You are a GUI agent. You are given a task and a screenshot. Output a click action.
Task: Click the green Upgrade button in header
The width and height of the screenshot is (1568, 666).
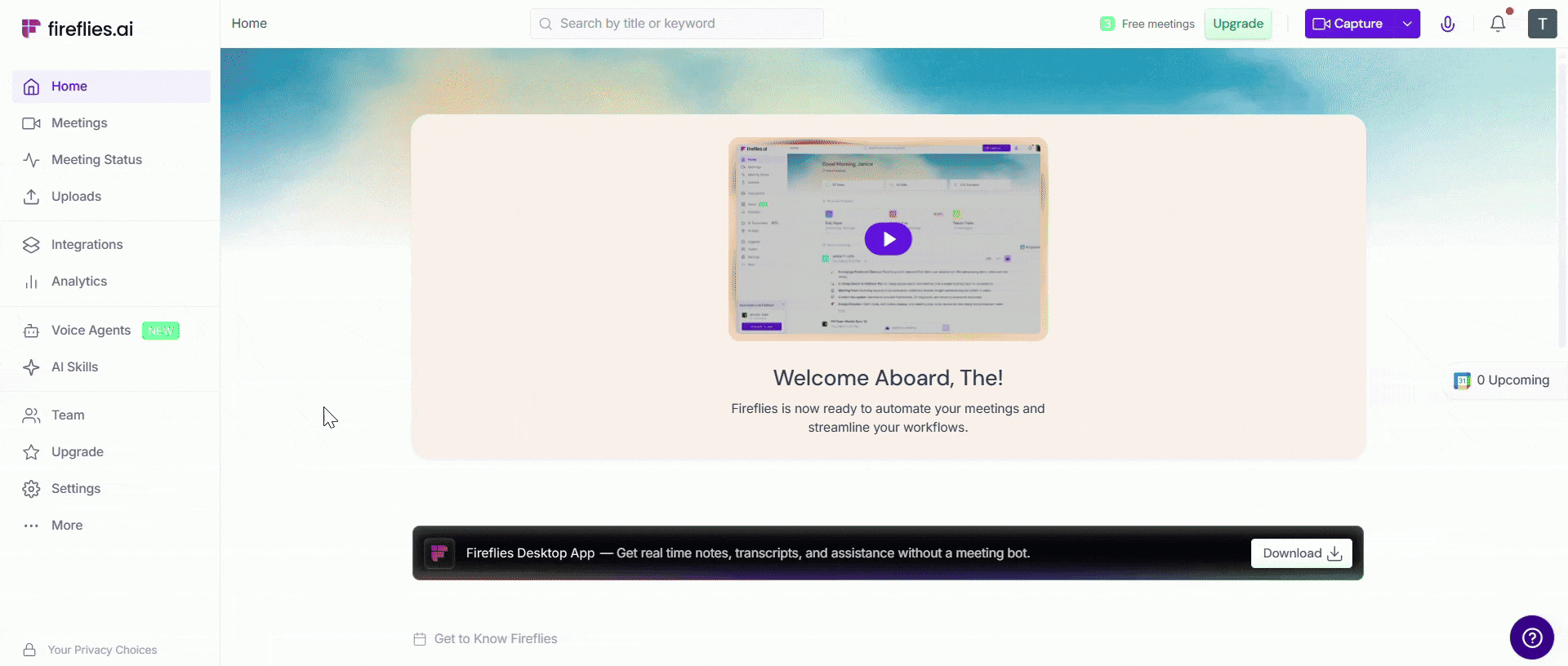pos(1238,24)
